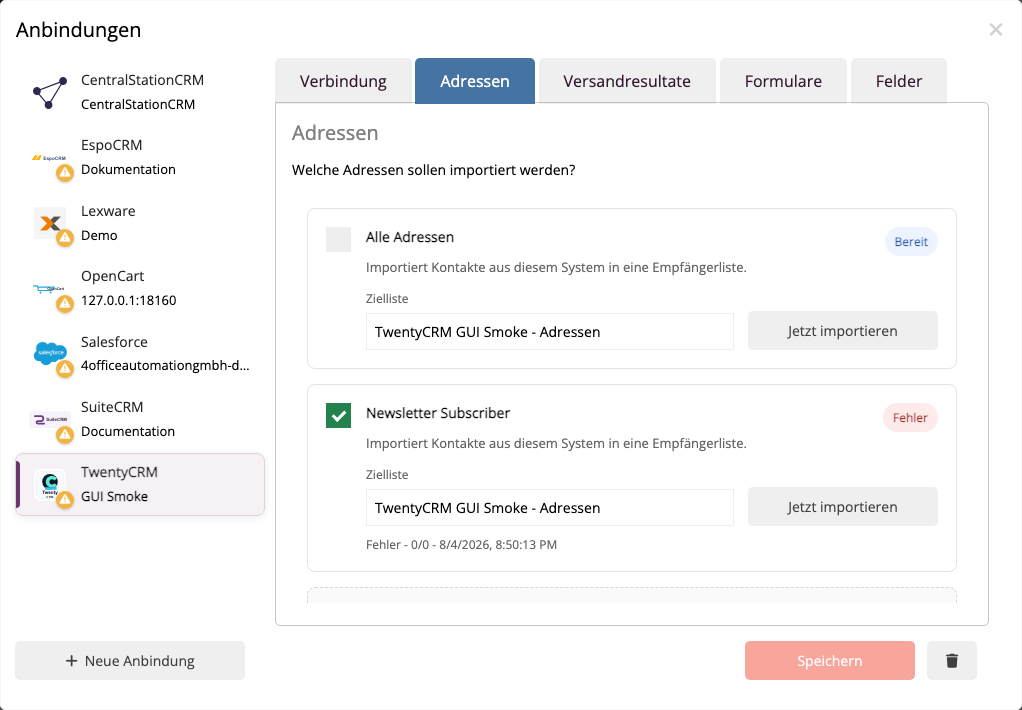Click the question 'Welche Adressen sollen importiert werden?'
The image size is (1022, 710).
click(x=433, y=170)
